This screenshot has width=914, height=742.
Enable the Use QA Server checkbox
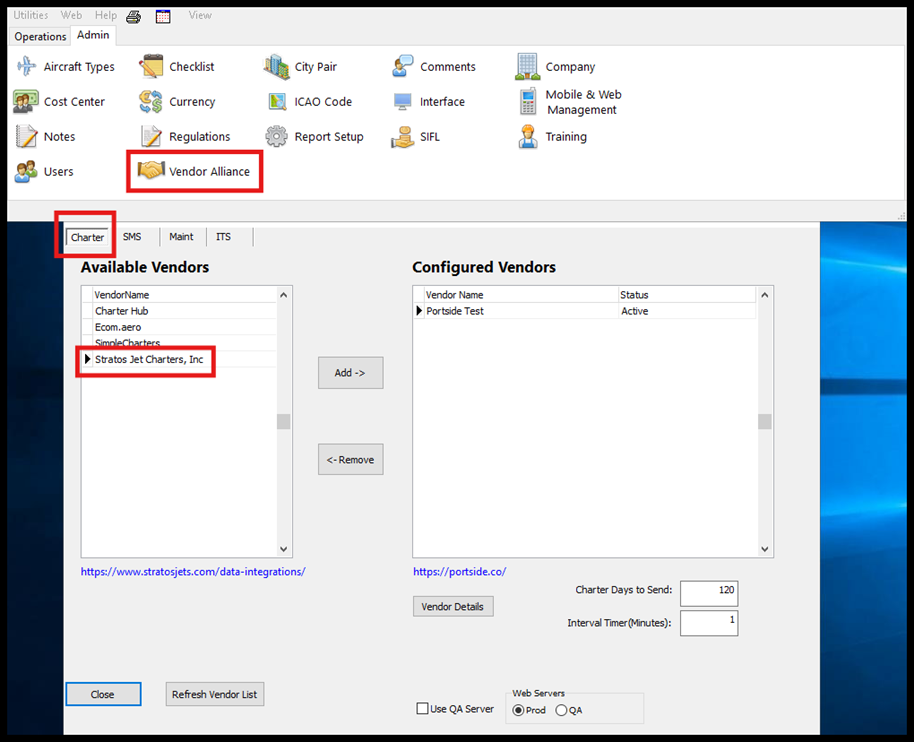[x=422, y=709]
